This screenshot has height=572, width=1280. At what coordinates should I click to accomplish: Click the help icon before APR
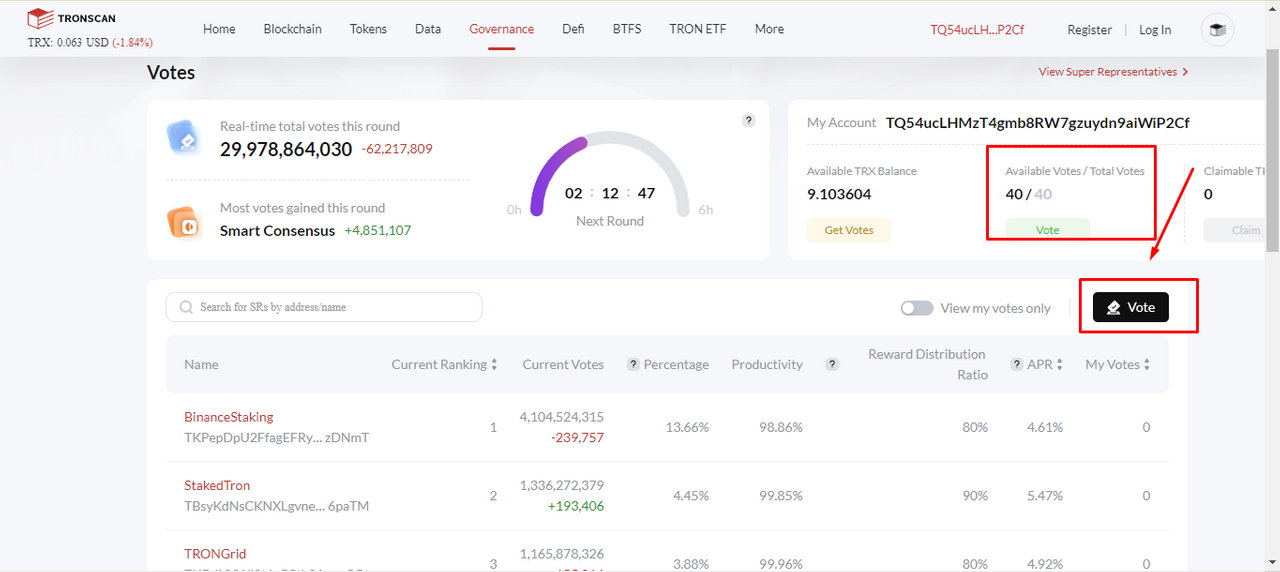tap(1017, 364)
